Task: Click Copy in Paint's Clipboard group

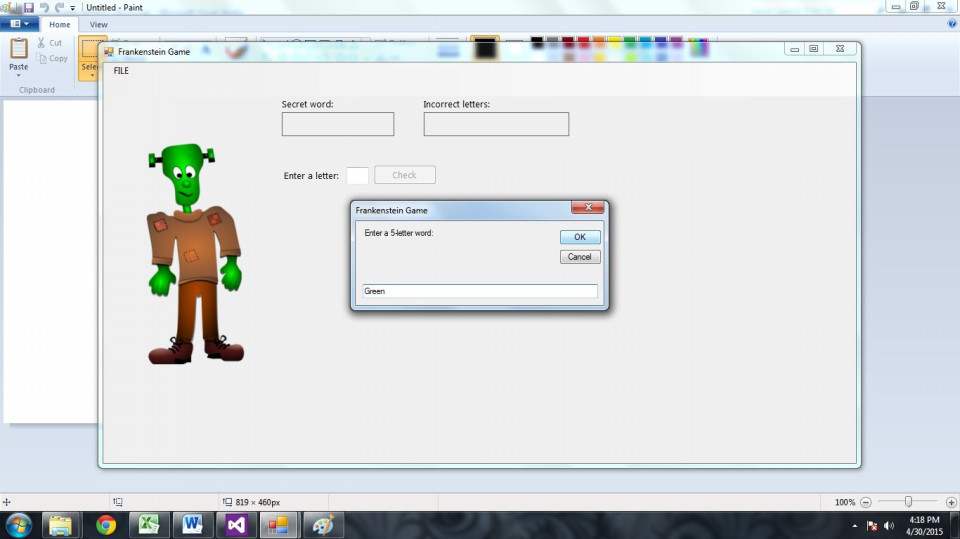Action: pos(52,58)
